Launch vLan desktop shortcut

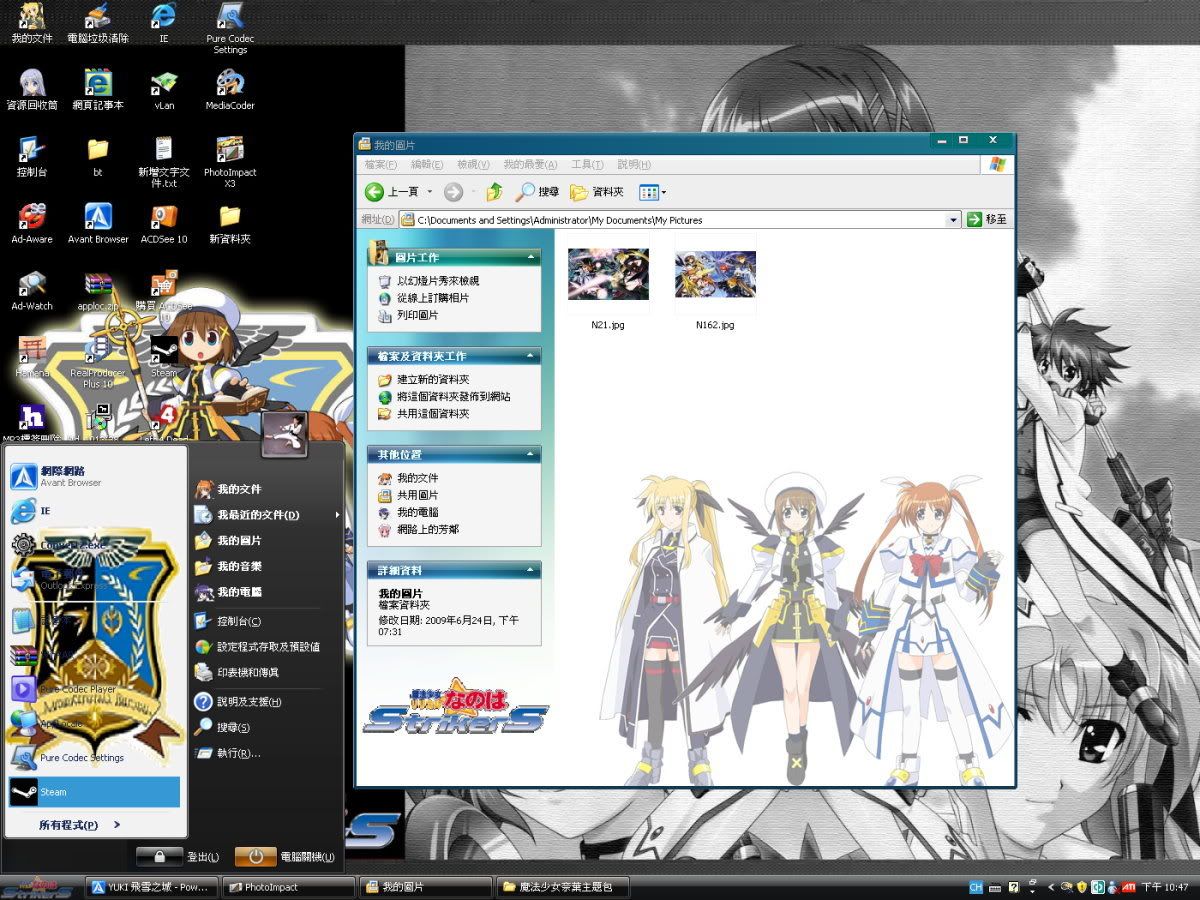click(164, 90)
